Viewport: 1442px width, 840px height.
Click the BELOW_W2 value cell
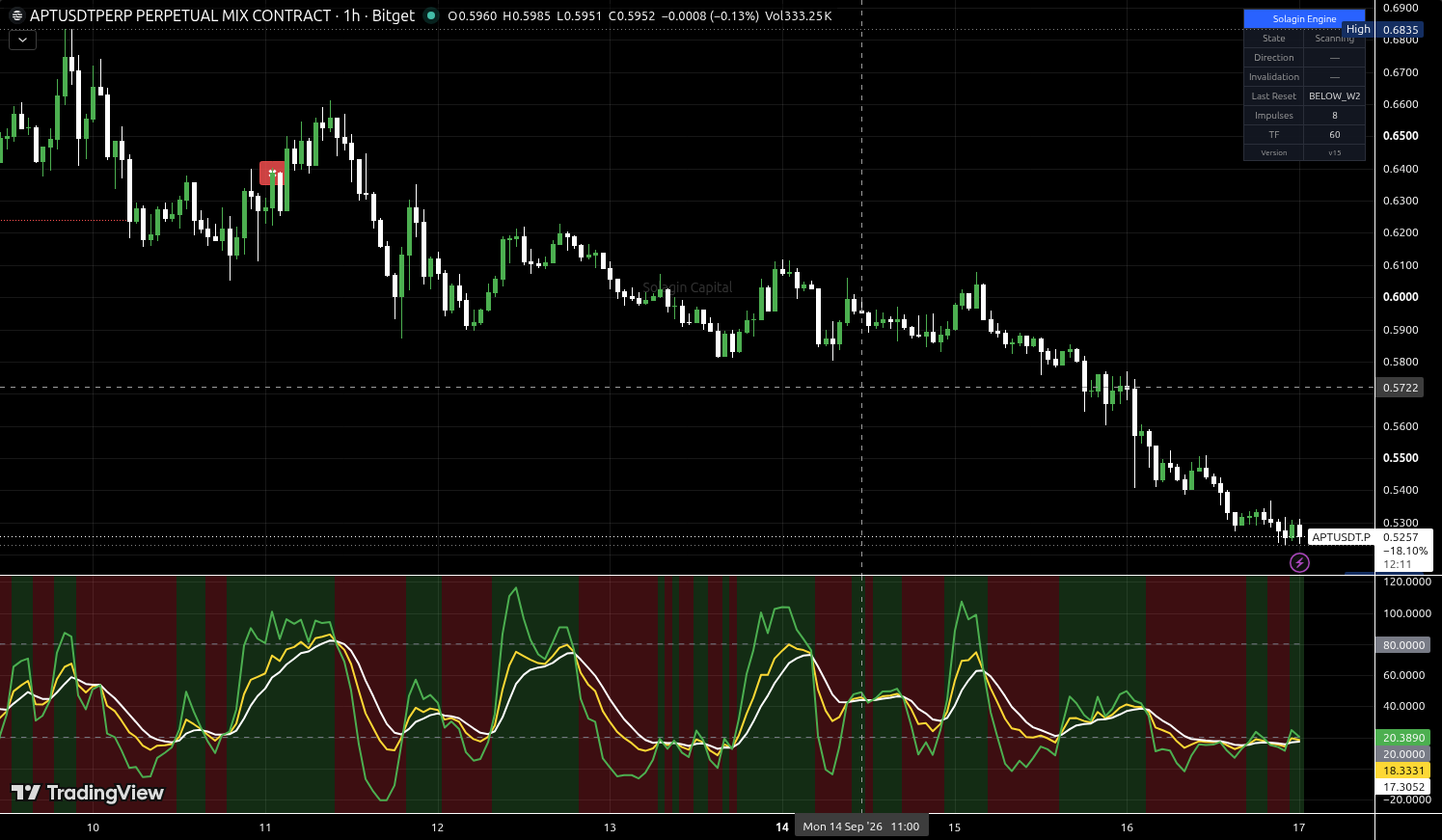click(x=1334, y=96)
